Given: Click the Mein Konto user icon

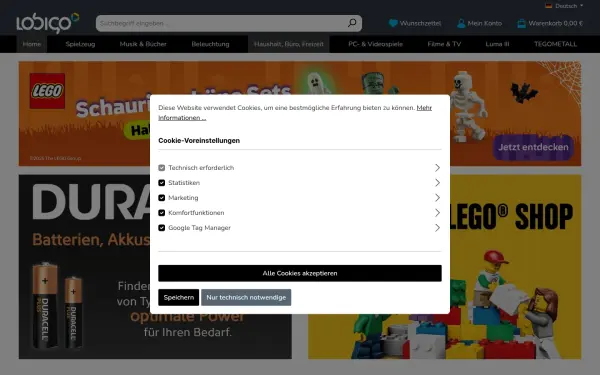Looking at the screenshot, I should coord(461,23).
